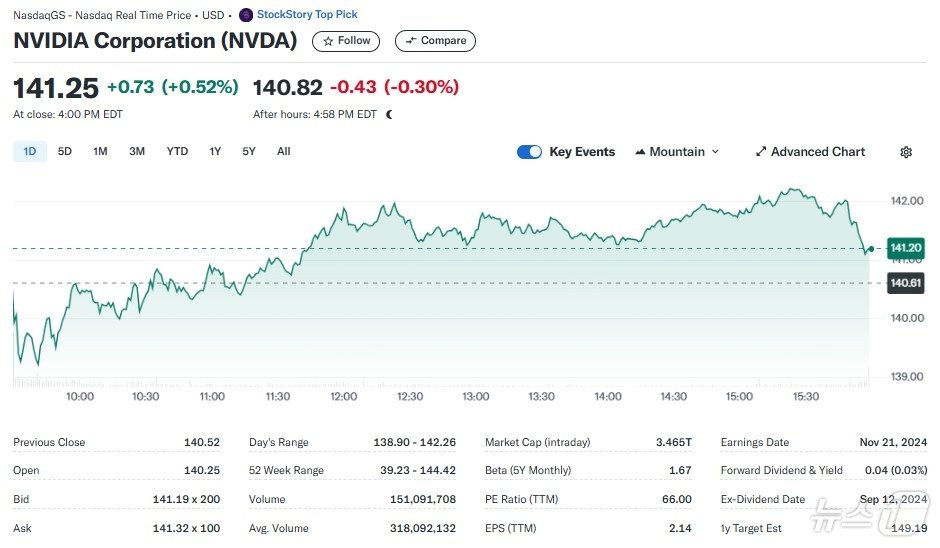Click the Mountain chart type icon
Screen dimensions: 940x548
tap(640, 152)
